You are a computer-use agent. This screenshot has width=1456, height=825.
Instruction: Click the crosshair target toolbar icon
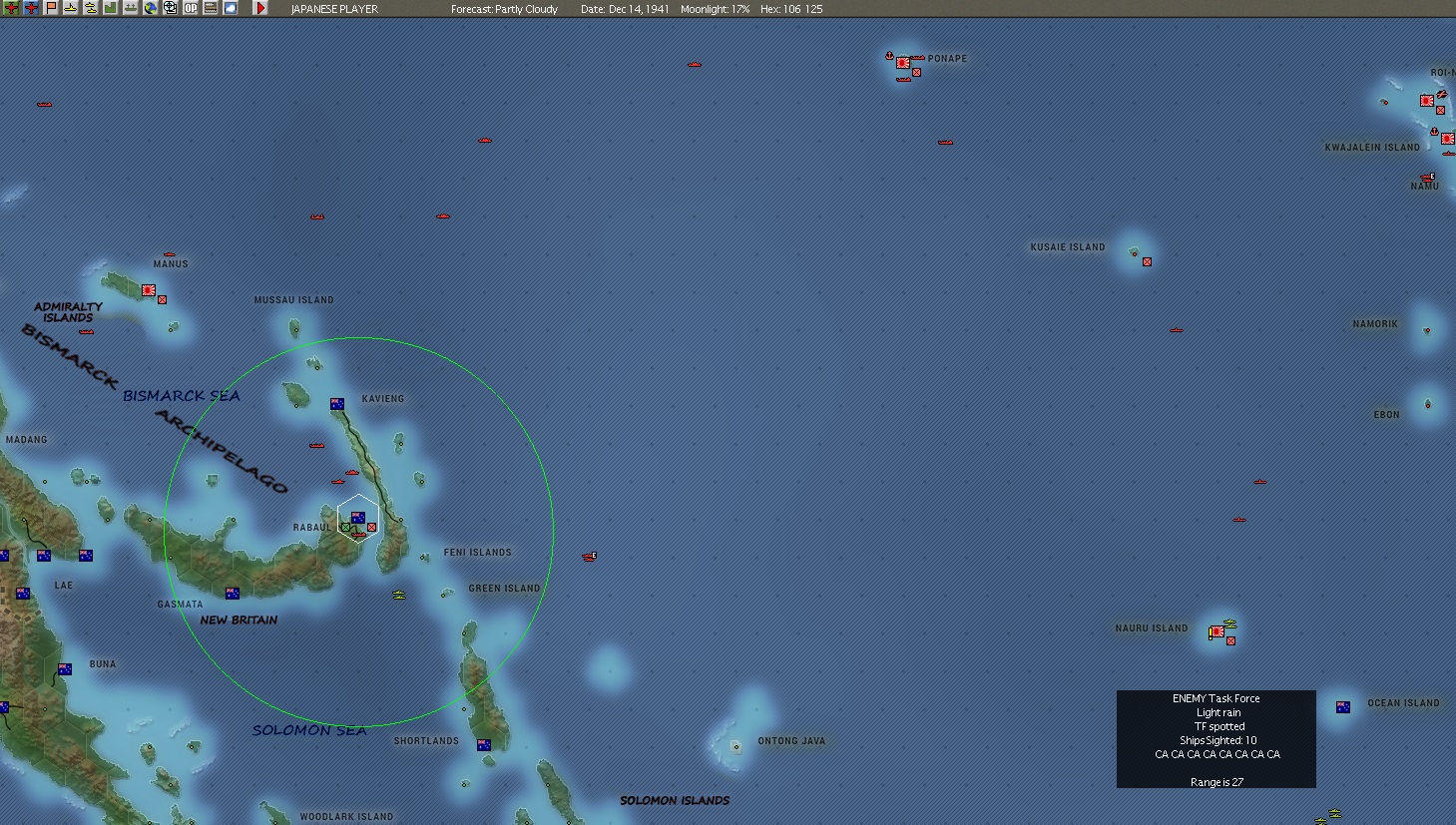point(171,8)
